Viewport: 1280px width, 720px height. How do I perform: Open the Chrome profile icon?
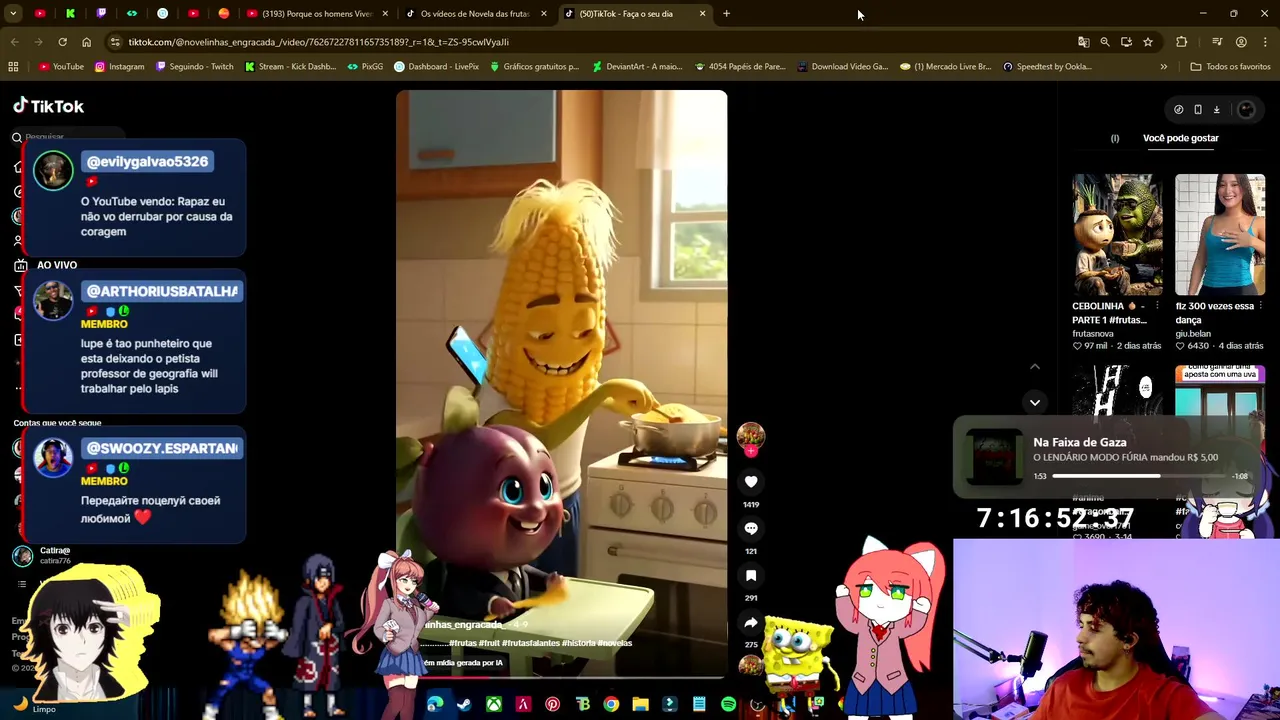pyautogui.click(x=1241, y=42)
